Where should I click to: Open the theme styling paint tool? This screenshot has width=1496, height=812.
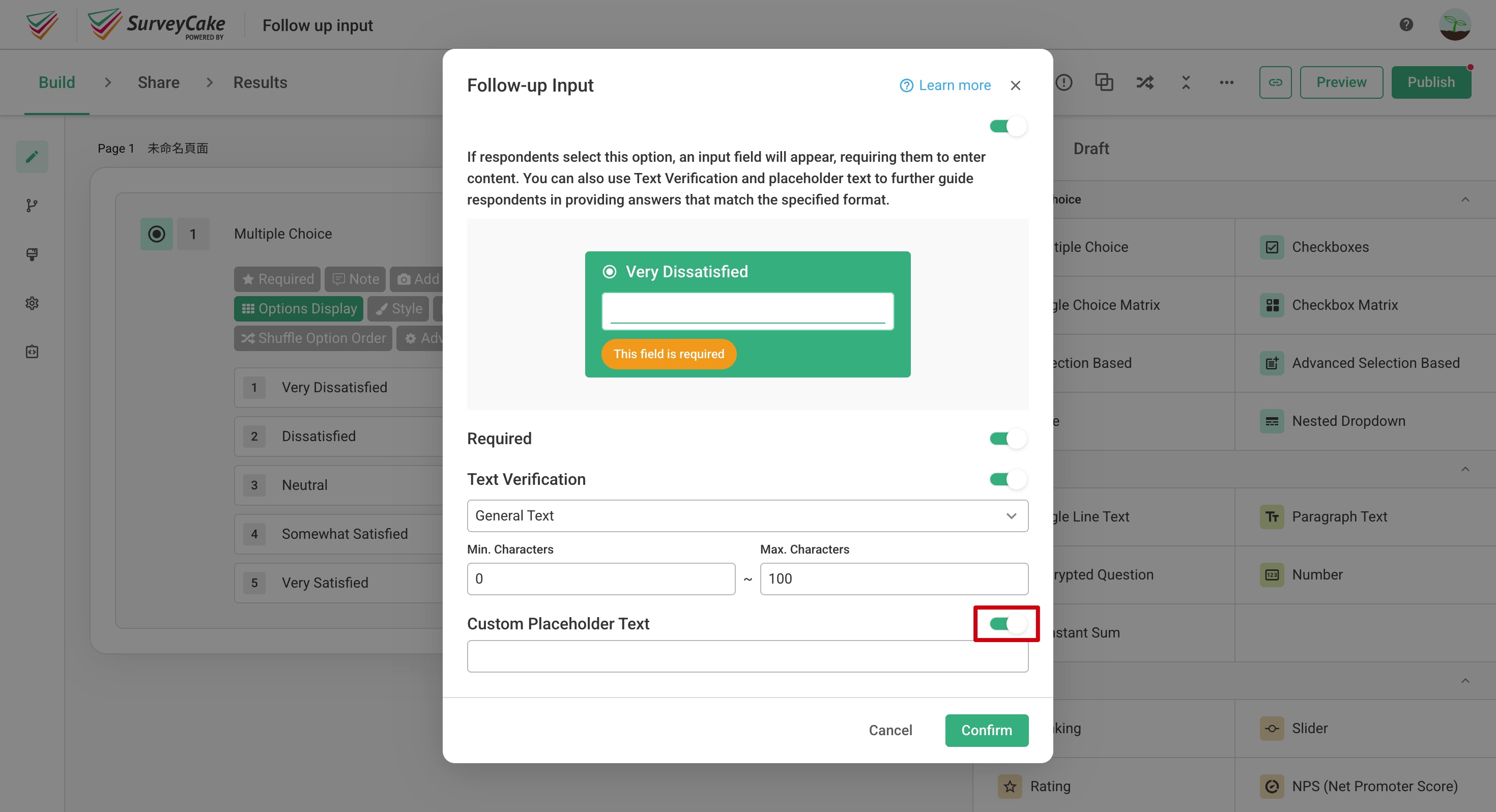[32, 254]
